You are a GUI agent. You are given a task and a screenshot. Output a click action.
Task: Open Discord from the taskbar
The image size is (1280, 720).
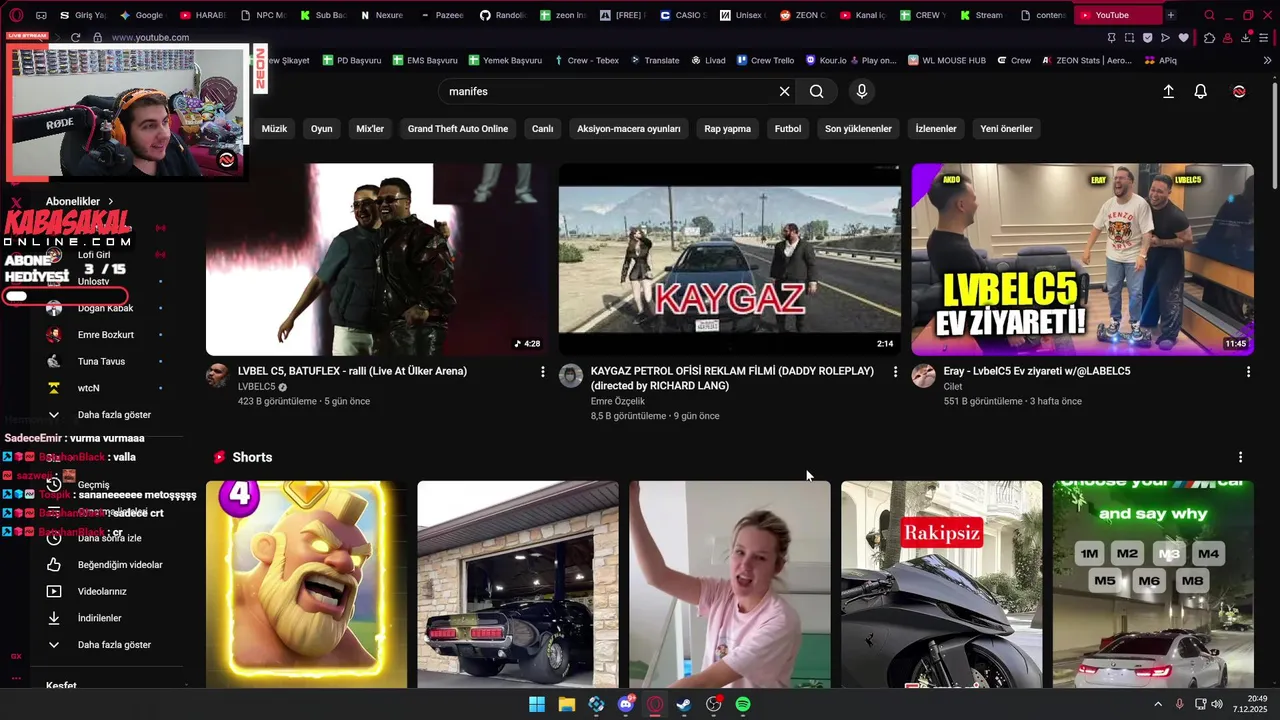coord(626,704)
